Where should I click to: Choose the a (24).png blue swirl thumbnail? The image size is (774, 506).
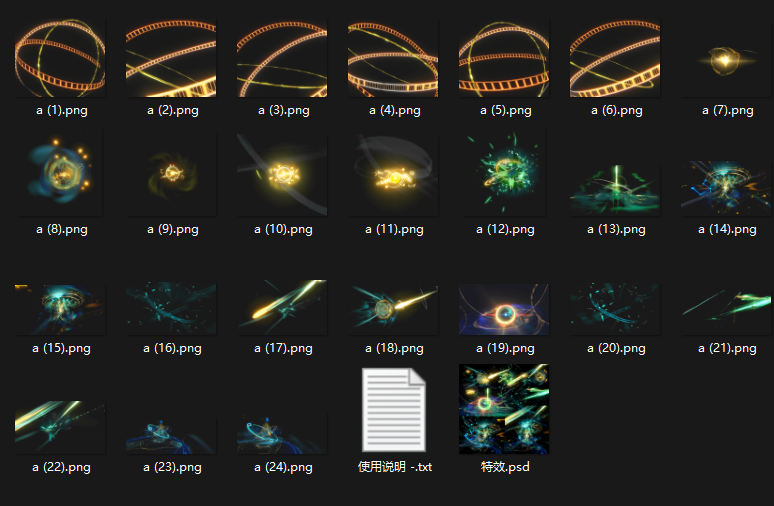point(282,433)
